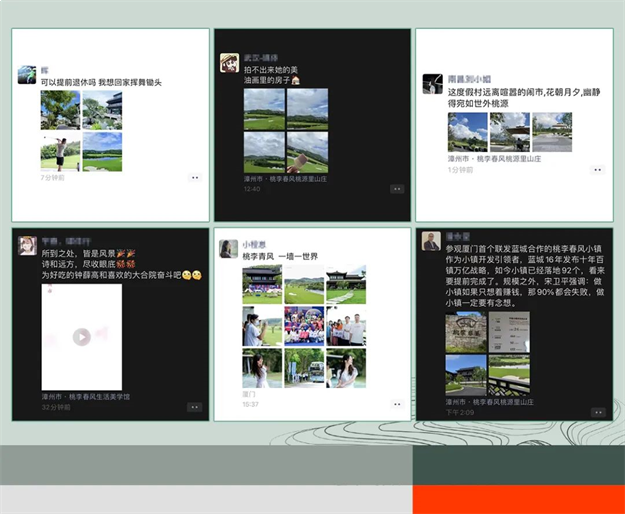This screenshot has height=514, width=625.
Task: Open the more-options dots on the 15:37 post
Action: [397, 404]
